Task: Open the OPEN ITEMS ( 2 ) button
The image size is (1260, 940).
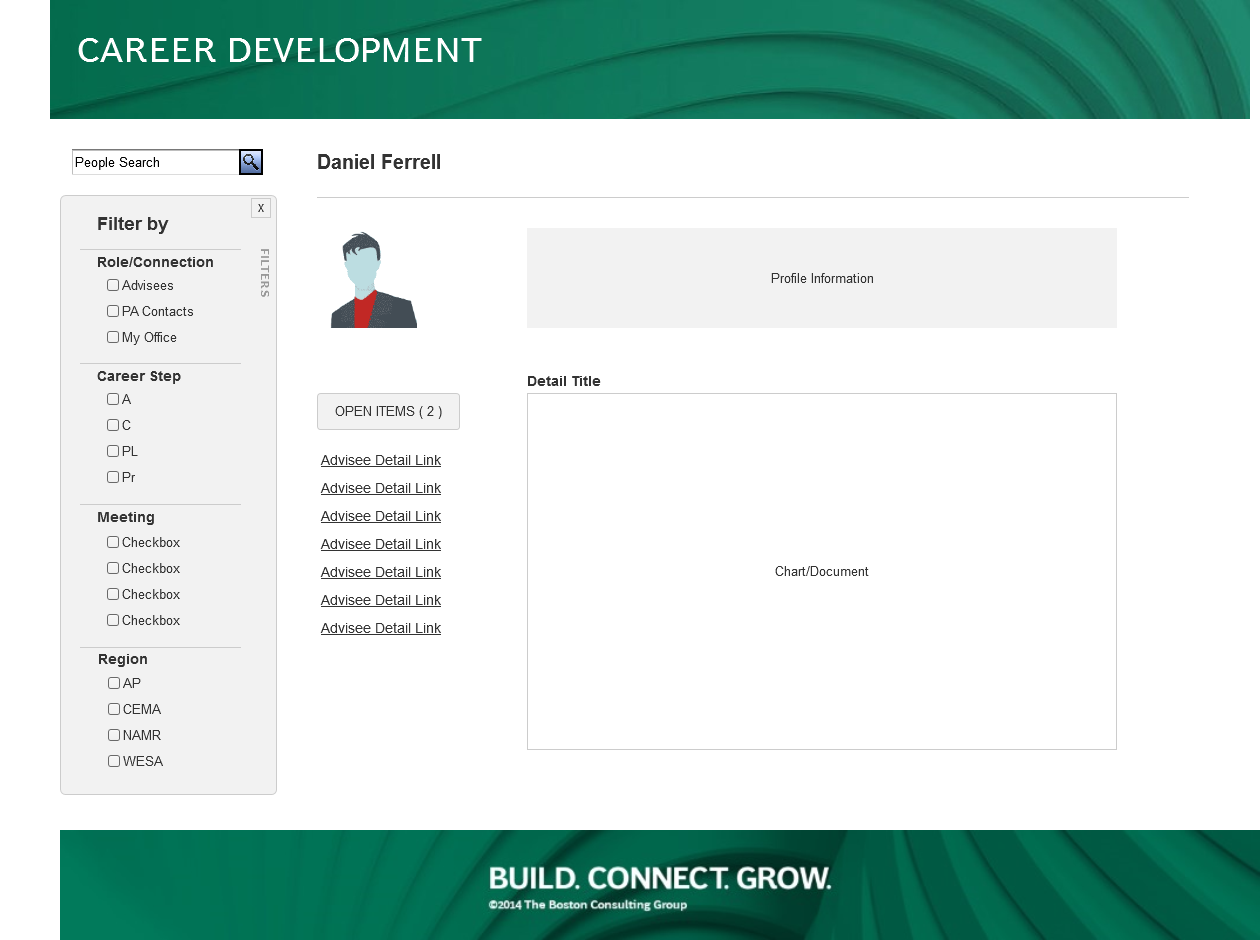Action: coord(388,411)
